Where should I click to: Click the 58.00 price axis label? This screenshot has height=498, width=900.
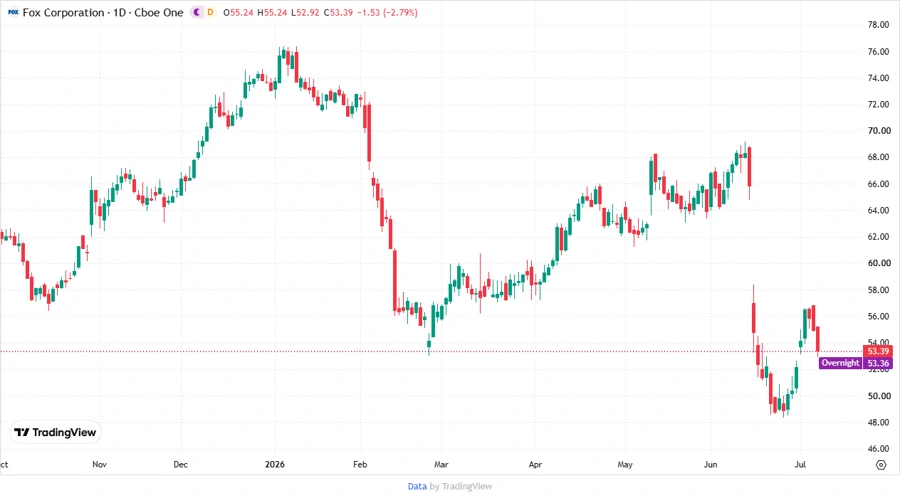pos(878,290)
